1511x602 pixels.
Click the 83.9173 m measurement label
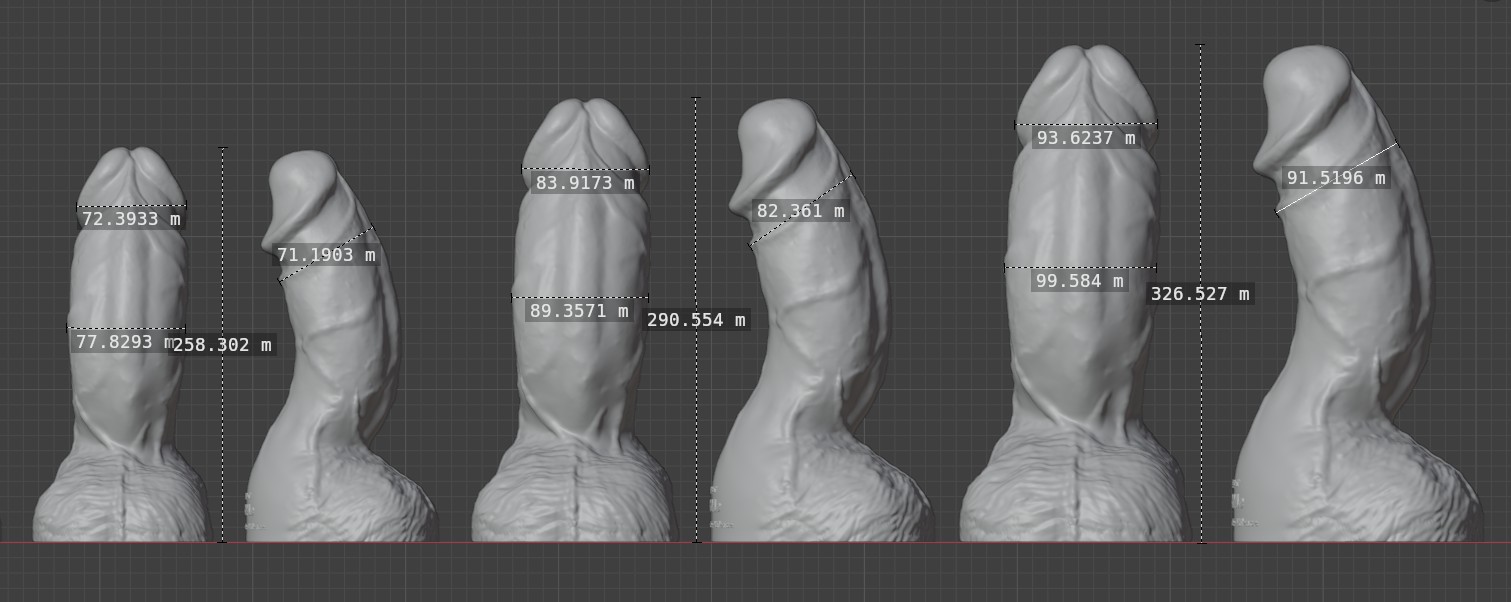[585, 183]
